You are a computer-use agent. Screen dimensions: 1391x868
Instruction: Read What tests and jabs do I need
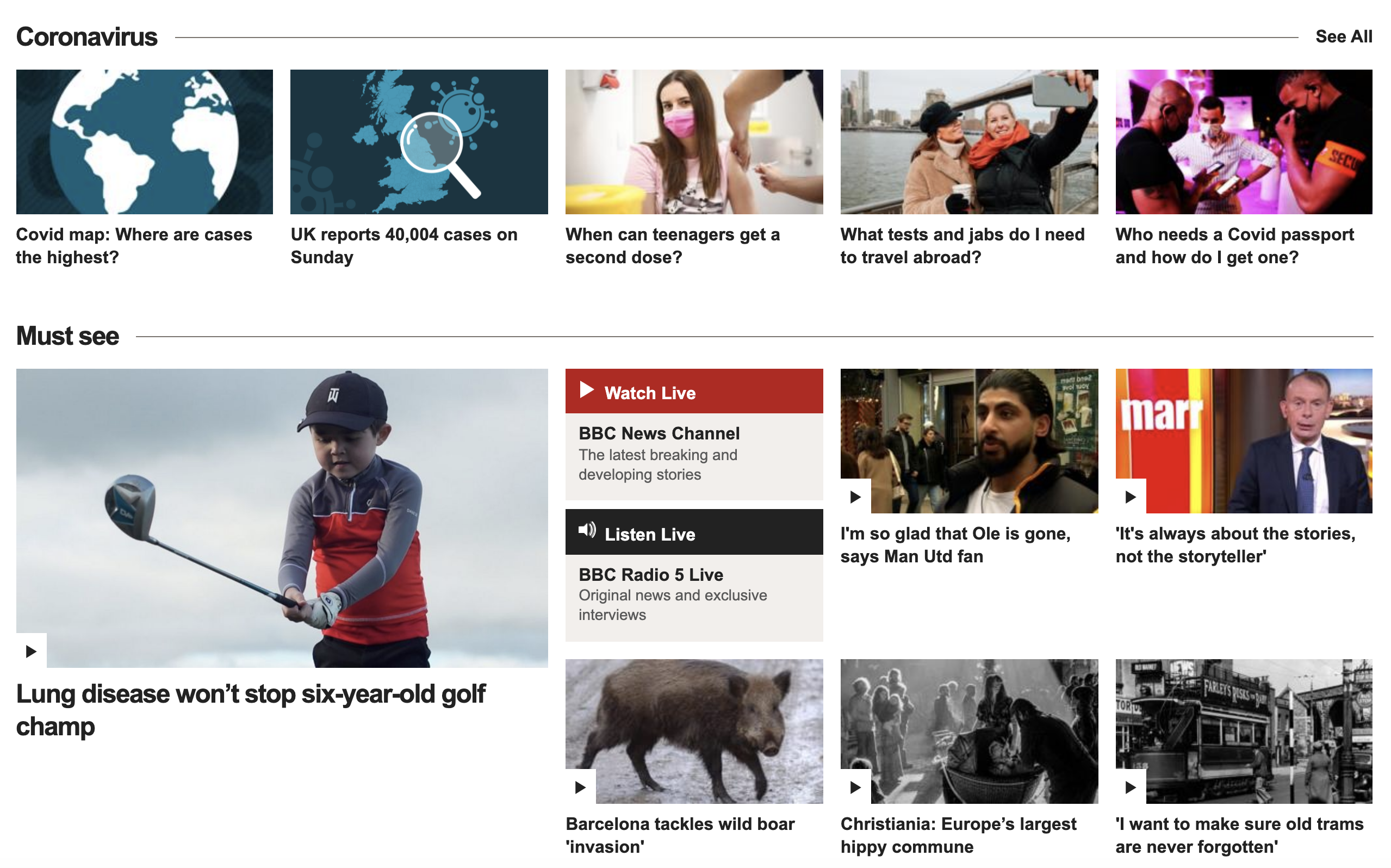[962, 246]
